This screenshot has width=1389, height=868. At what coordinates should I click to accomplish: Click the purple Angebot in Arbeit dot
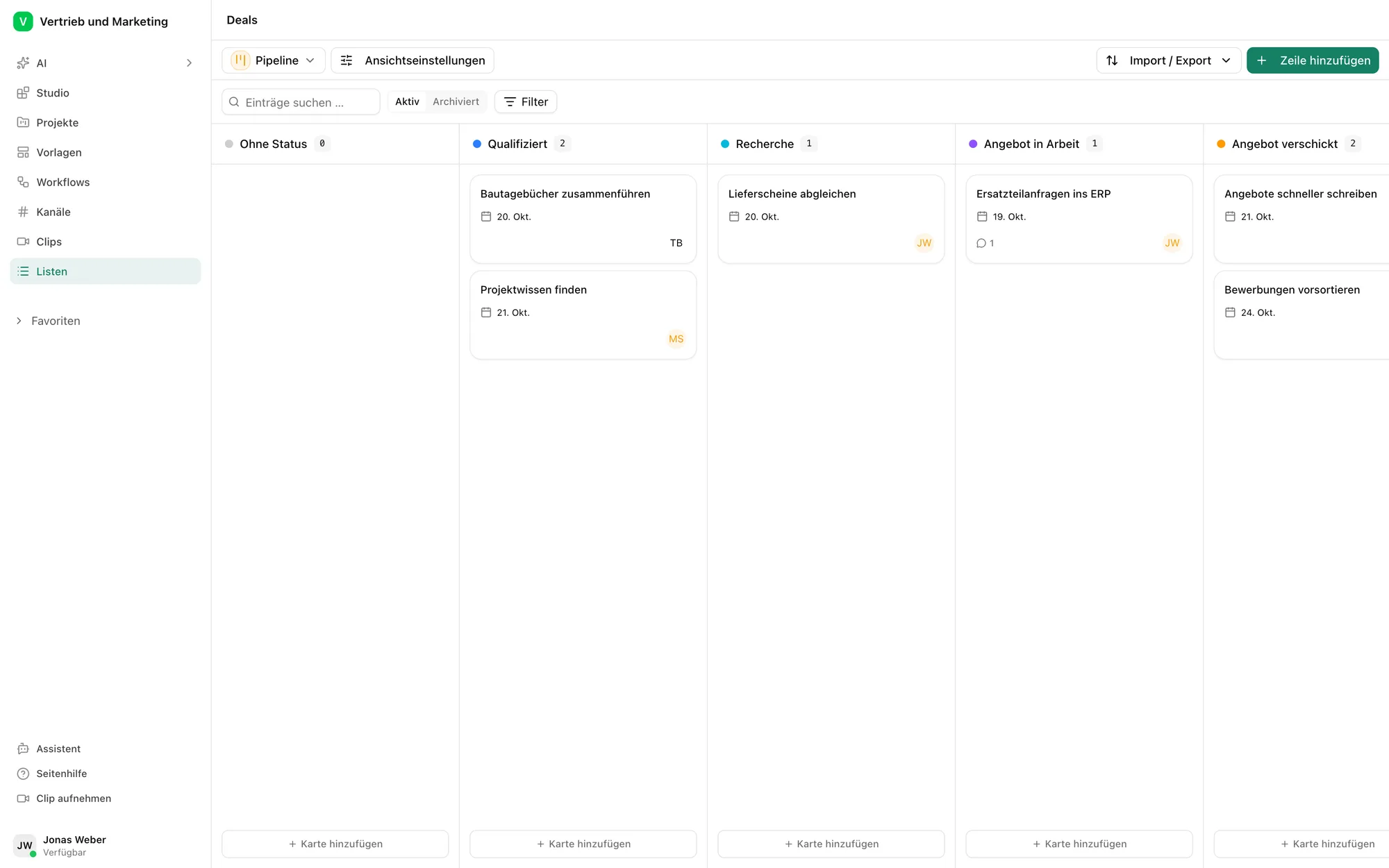coord(973,144)
